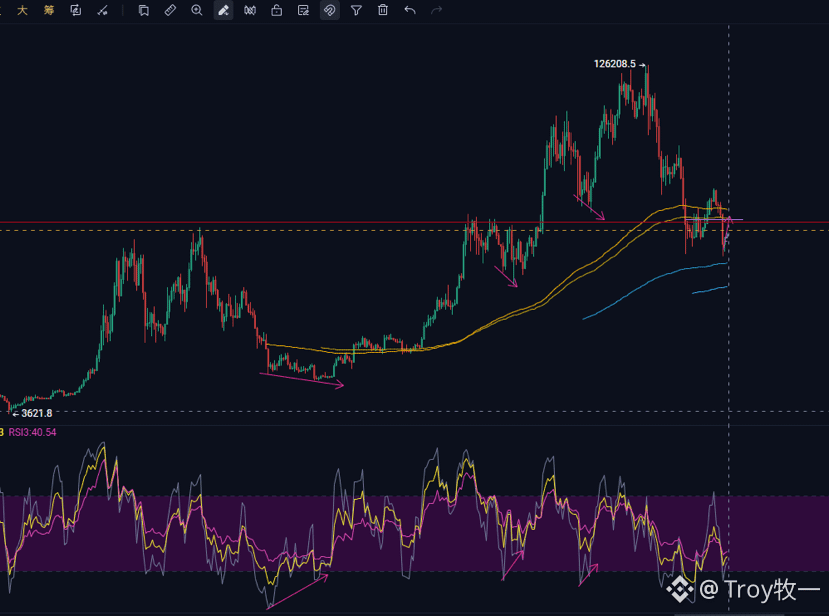This screenshot has width=829, height=616.
Task: Click the trash delete drawings icon
Action: click(383, 10)
